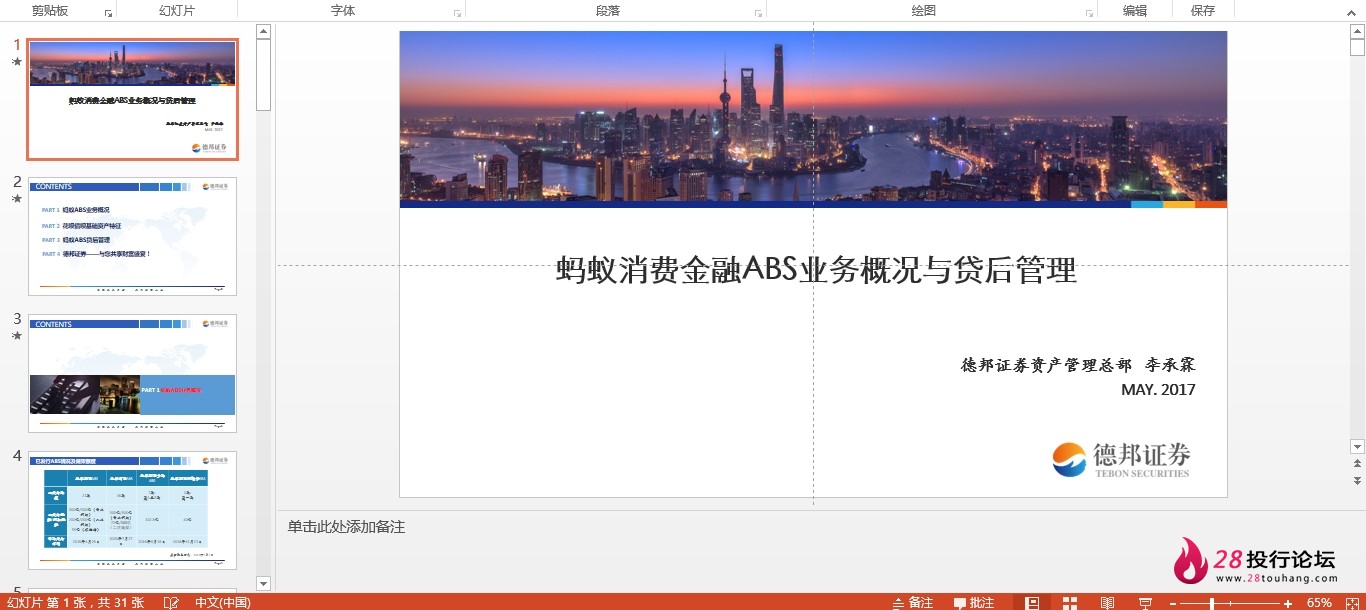The height and width of the screenshot is (610, 1366).
Task: Click the notes field '单击此处添加备注'
Action: tap(346, 527)
